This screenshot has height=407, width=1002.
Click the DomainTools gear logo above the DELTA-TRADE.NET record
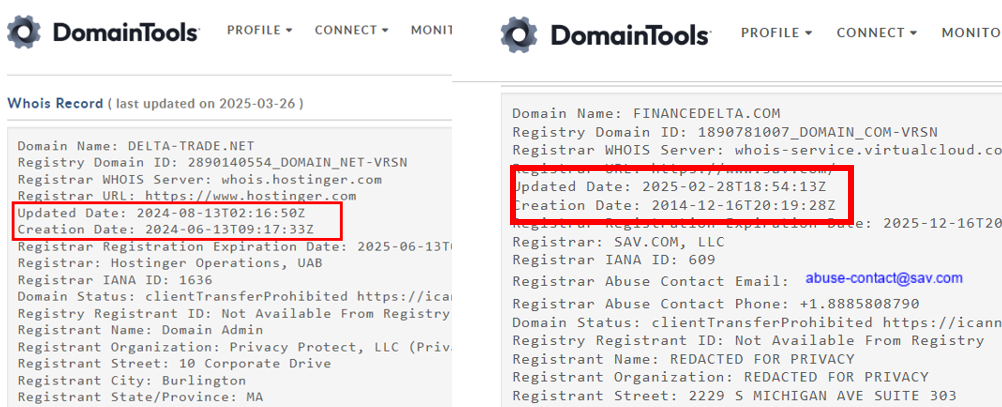25,32
